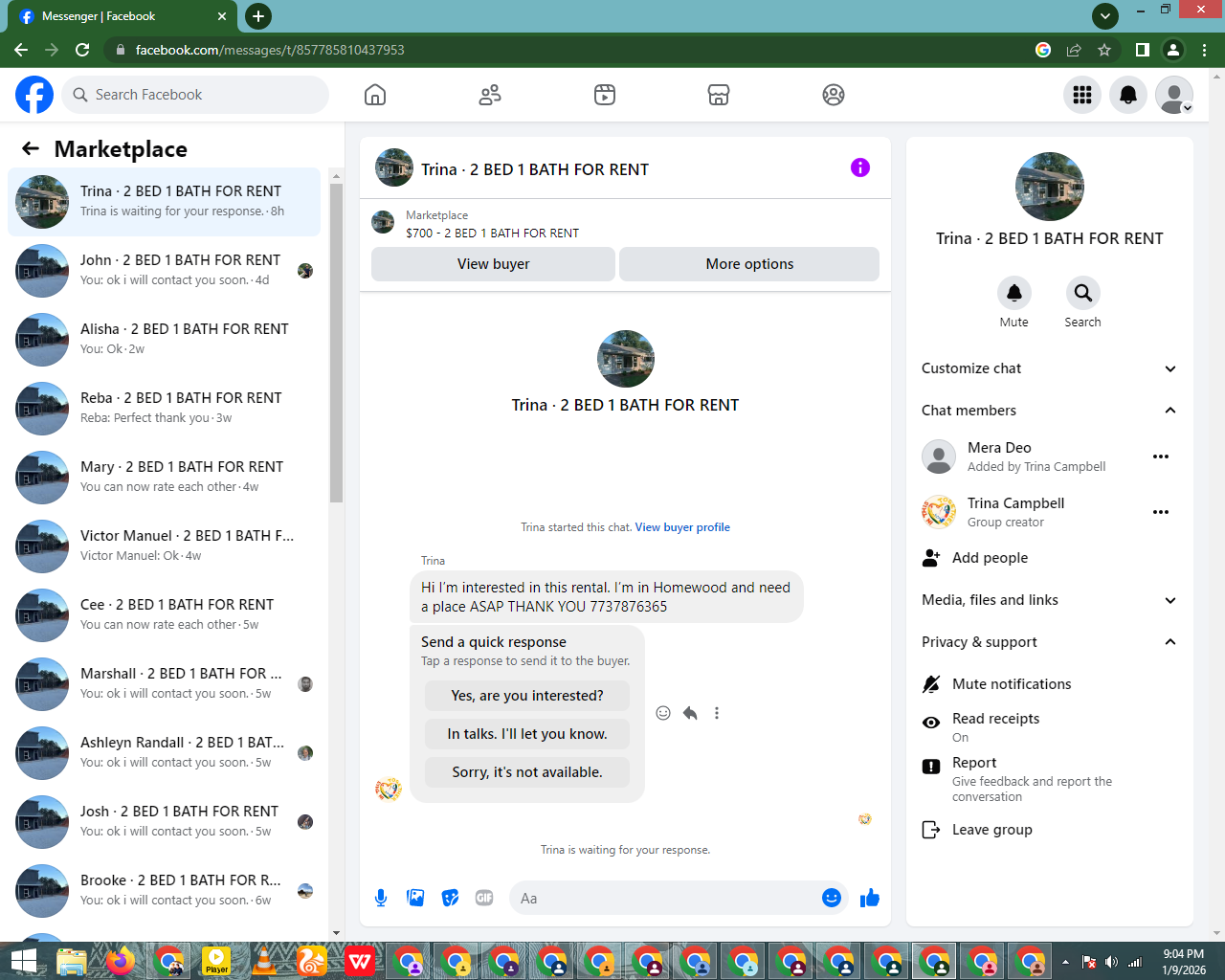Click the listing thumbnail beside $700 listing
This screenshot has height=980, width=1225.
click(x=383, y=223)
